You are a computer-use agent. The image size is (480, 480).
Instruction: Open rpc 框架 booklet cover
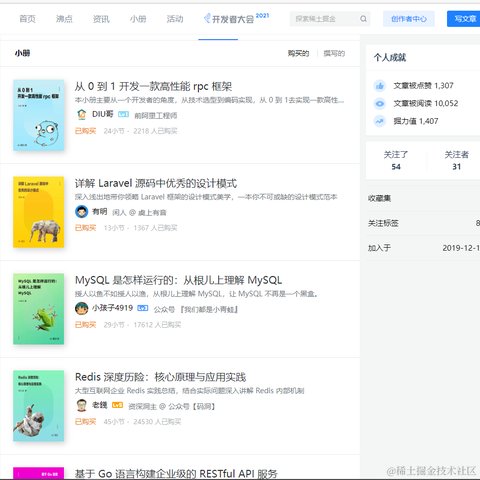[39, 115]
